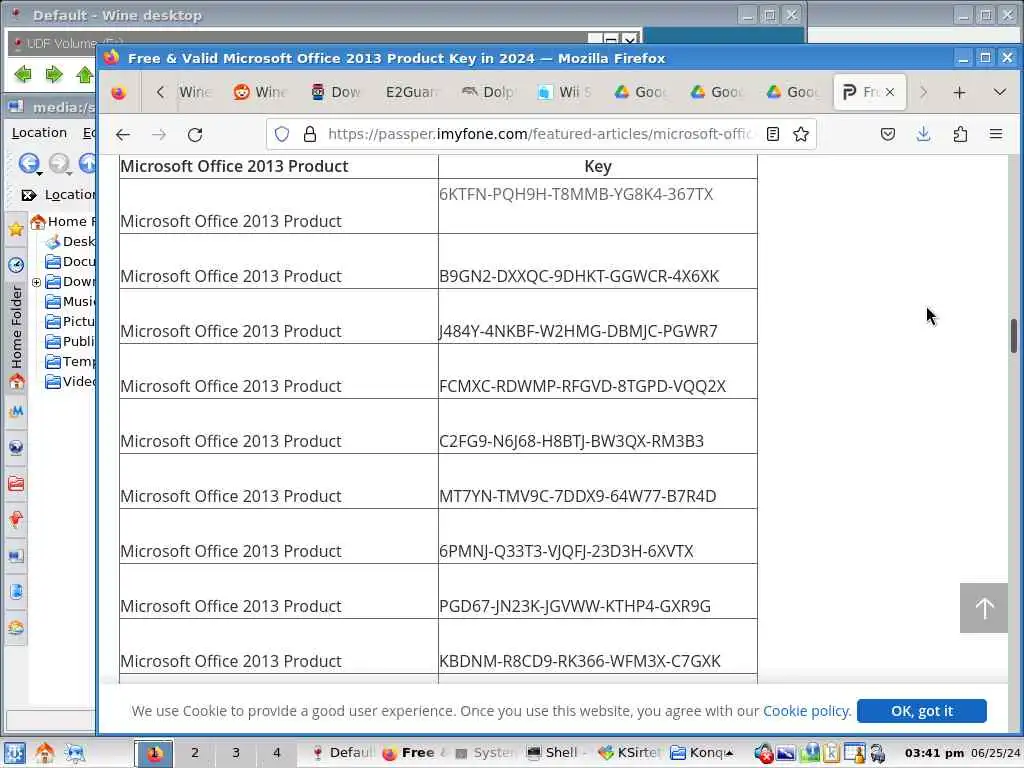Open Home Folder in Konqueror tree
Screen dimensions: 1024x768
pos(64,221)
